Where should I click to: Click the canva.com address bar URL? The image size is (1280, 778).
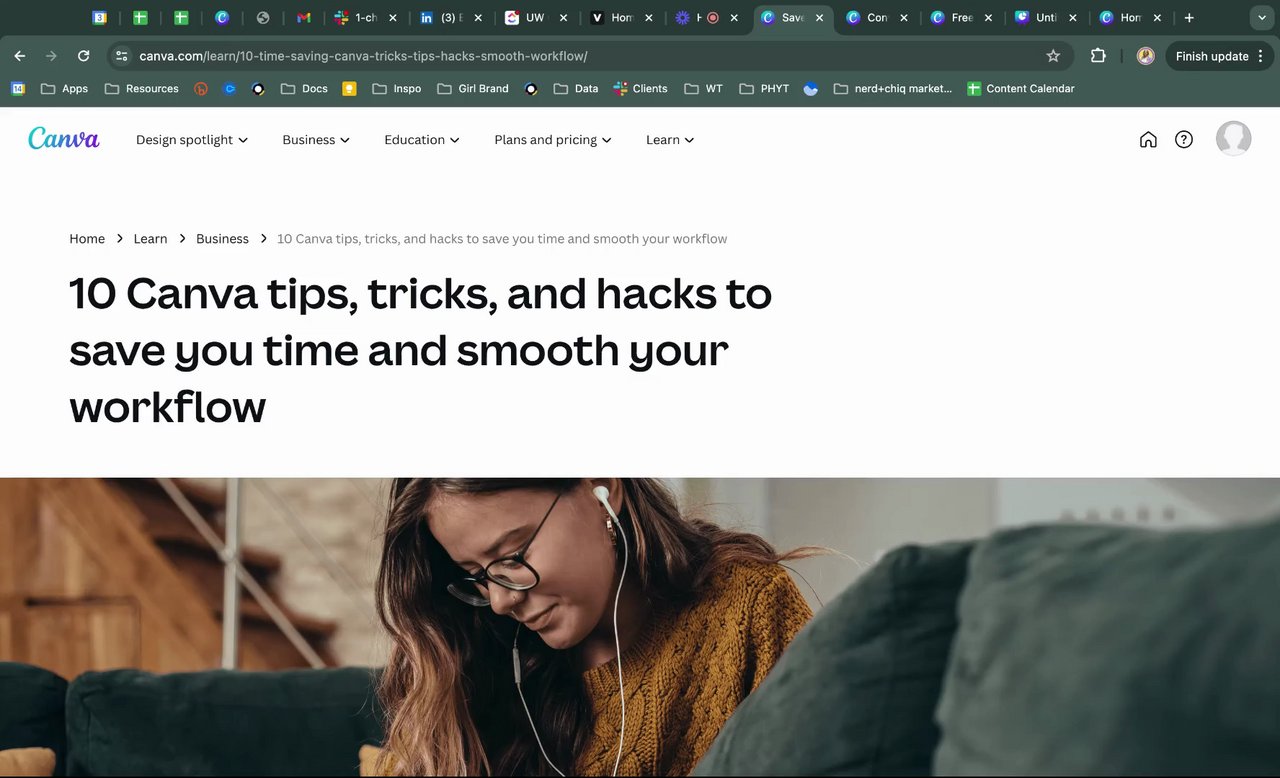pyautogui.click(x=363, y=56)
